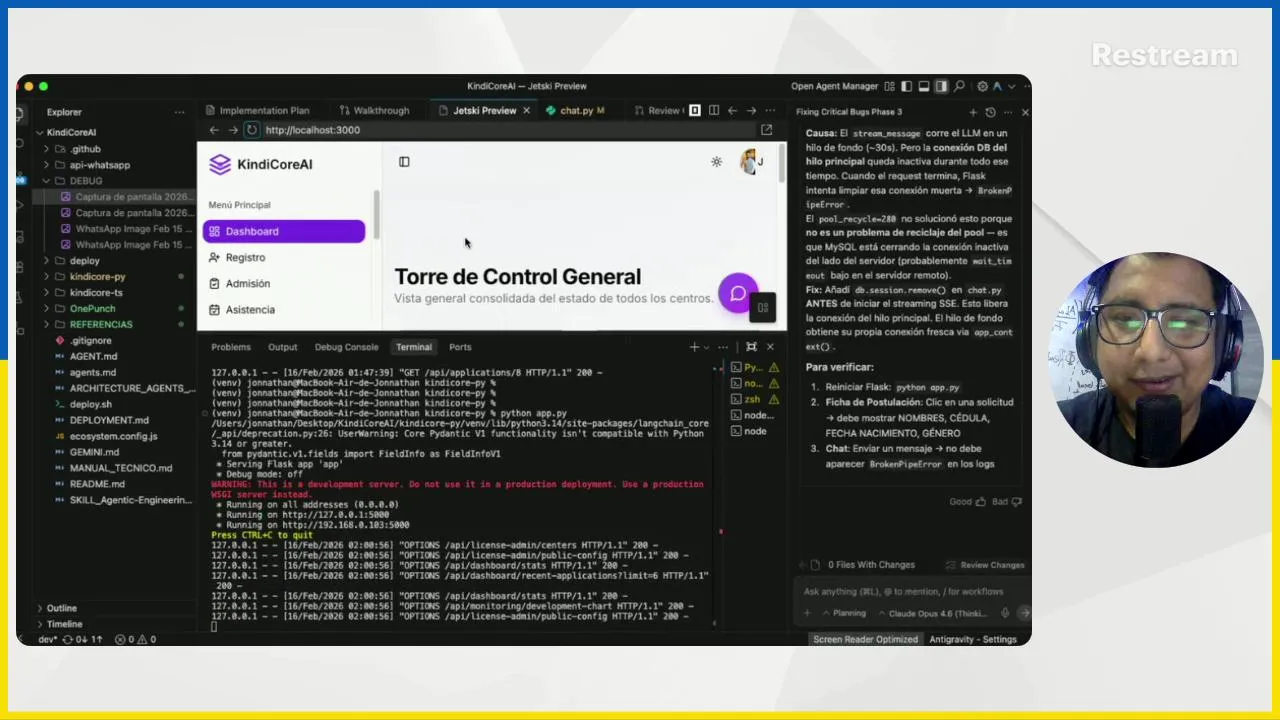Click the microphone icon in chat input
Screen dimensions: 1280x720
(x=1006, y=613)
